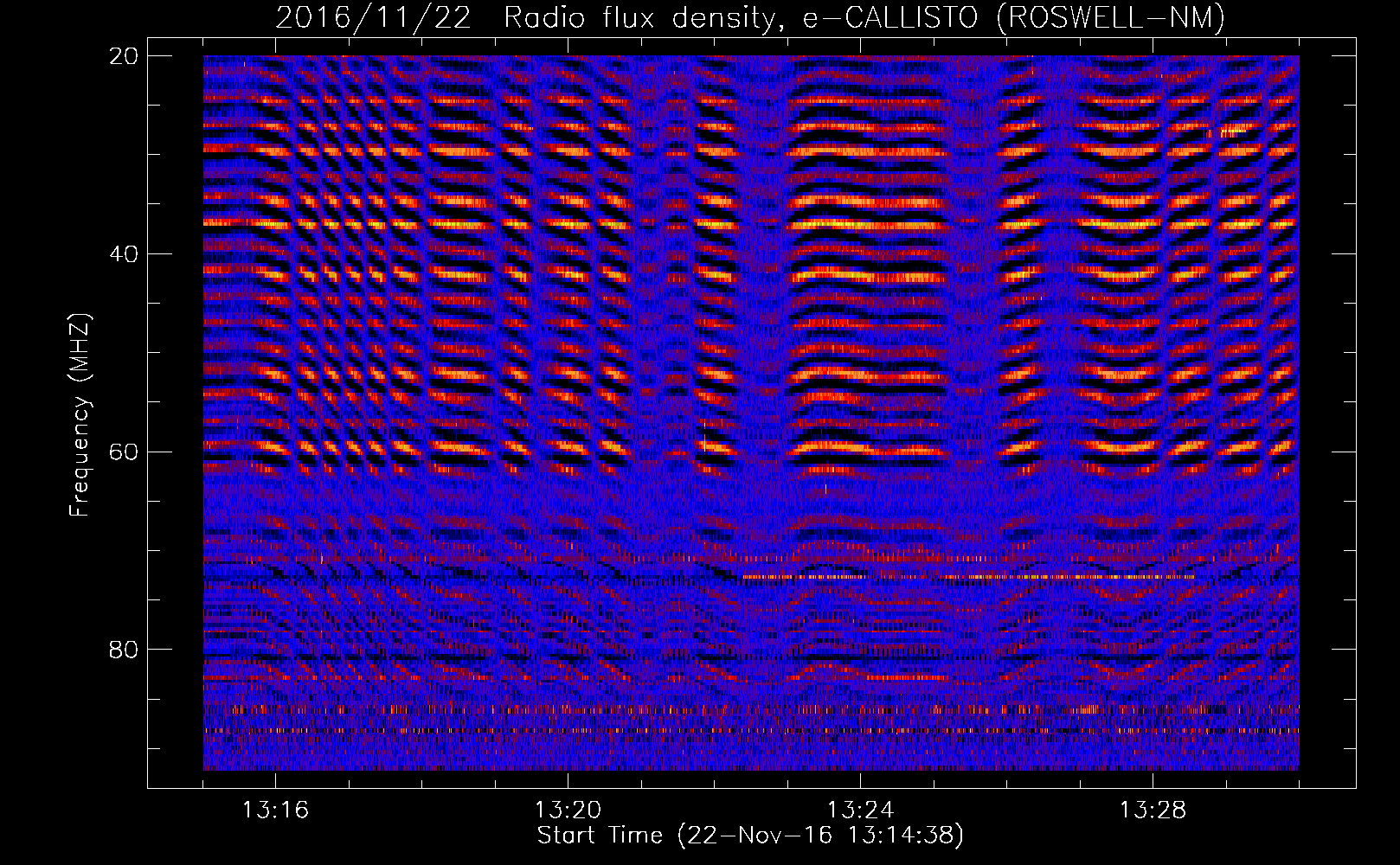Click the 13:20 time tick label
The image size is (1400, 865).
click(x=568, y=811)
